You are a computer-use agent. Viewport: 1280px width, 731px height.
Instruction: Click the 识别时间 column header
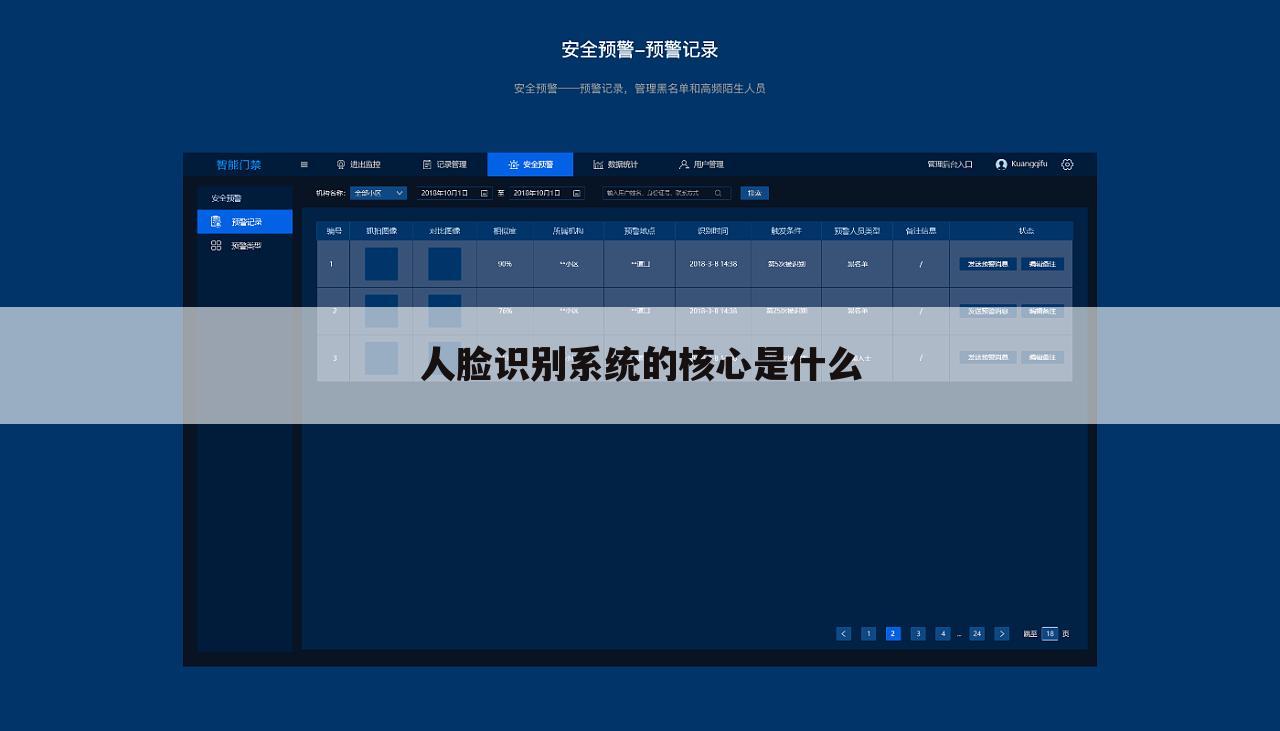[x=713, y=231]
